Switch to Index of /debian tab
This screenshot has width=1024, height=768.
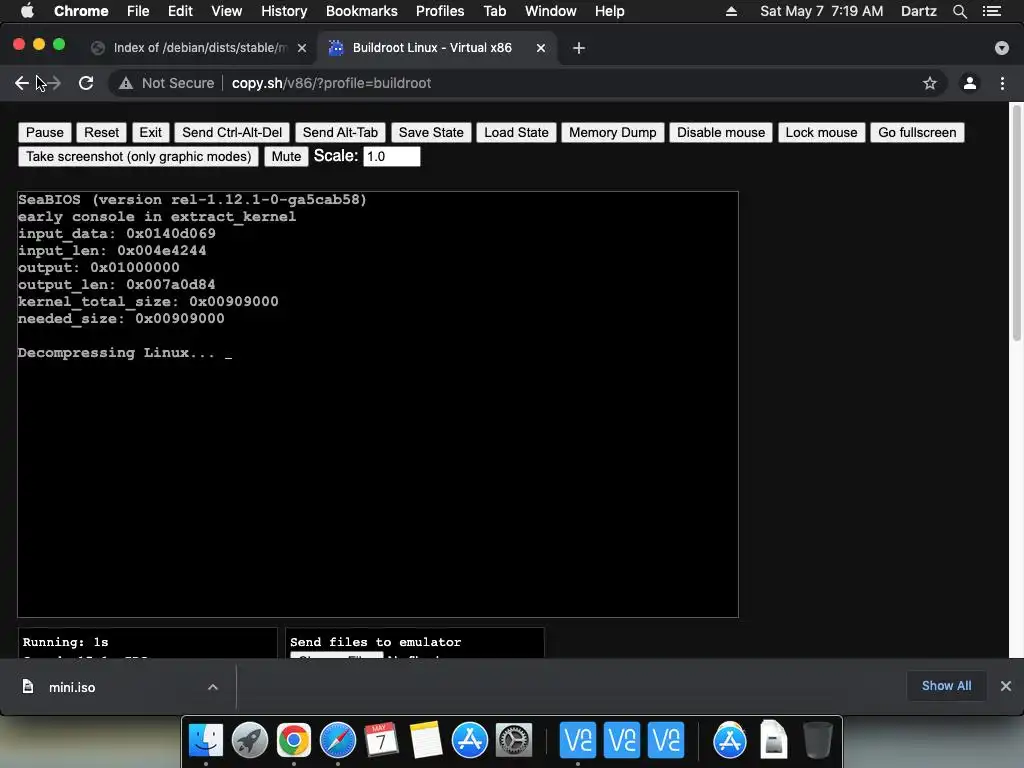point(199,48)
